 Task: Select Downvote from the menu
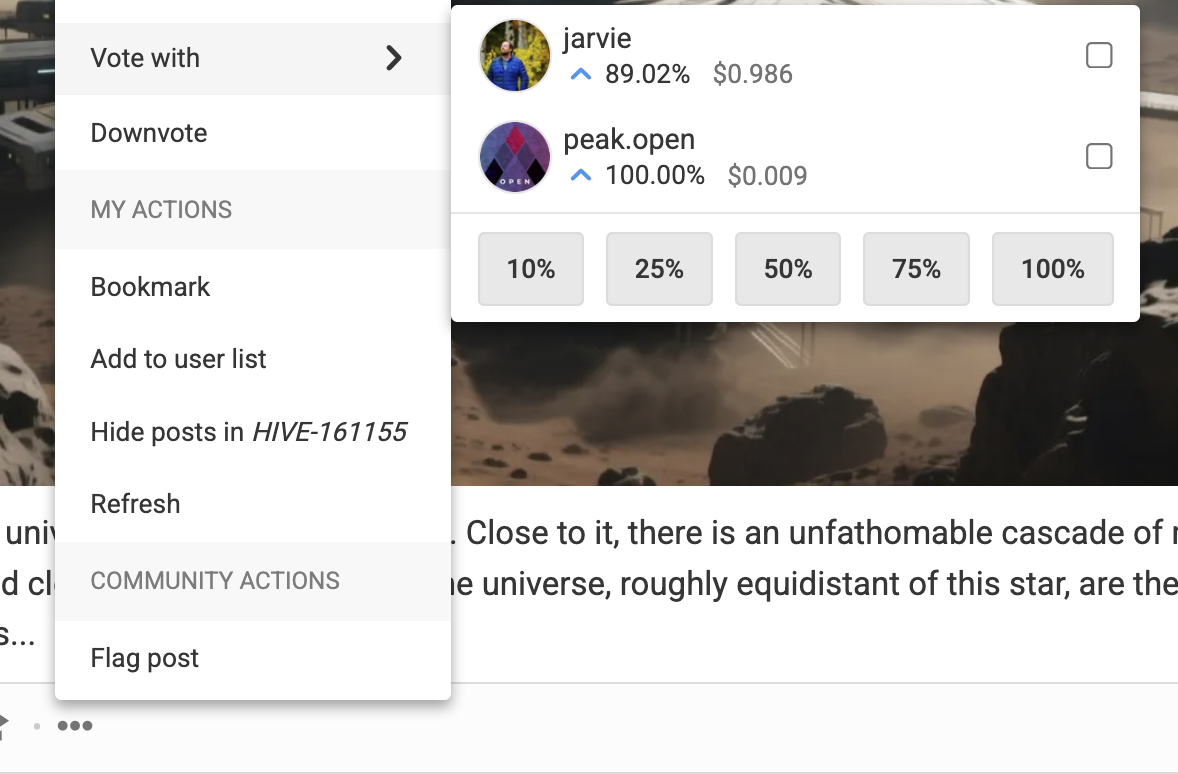(149, 133)
